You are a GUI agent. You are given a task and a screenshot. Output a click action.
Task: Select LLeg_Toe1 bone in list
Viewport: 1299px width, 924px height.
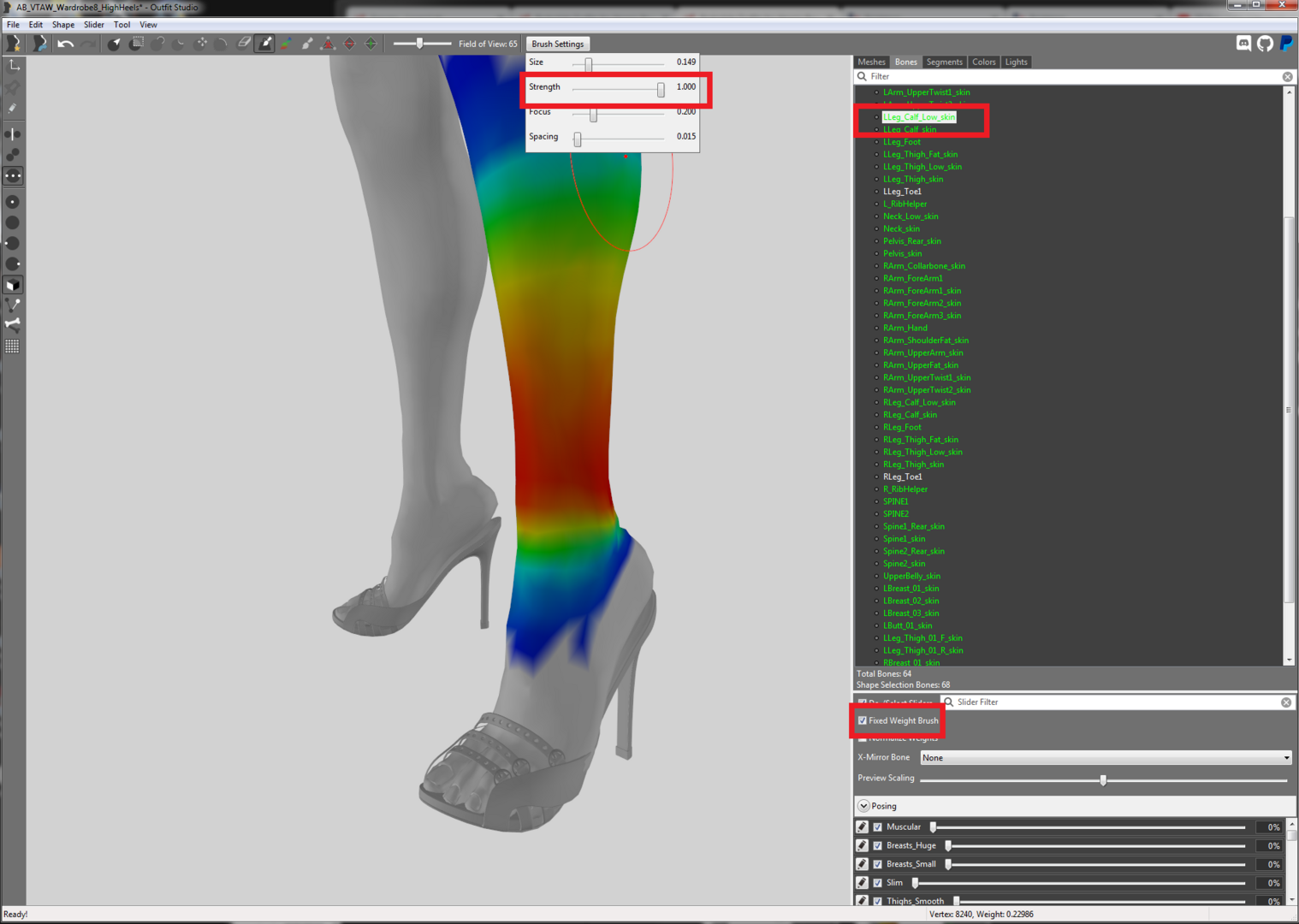point(902,192)
